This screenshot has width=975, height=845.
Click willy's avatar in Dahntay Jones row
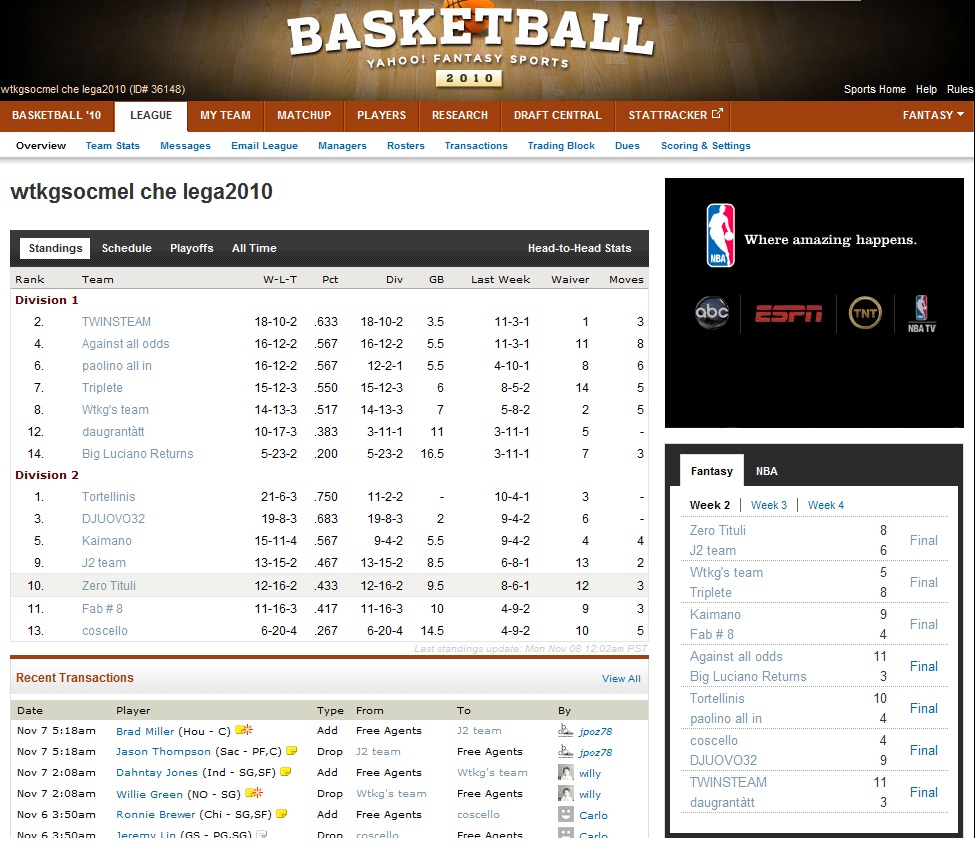(566, 772)
